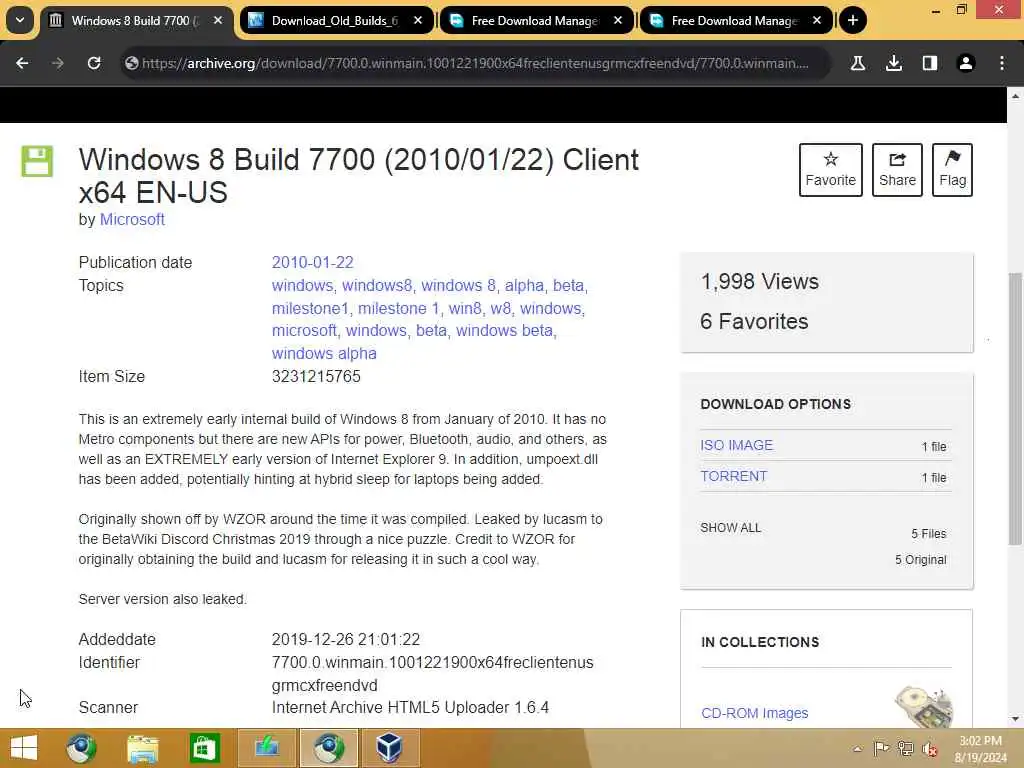Close the second Free Download Manager tab

[x=817, y=20]
